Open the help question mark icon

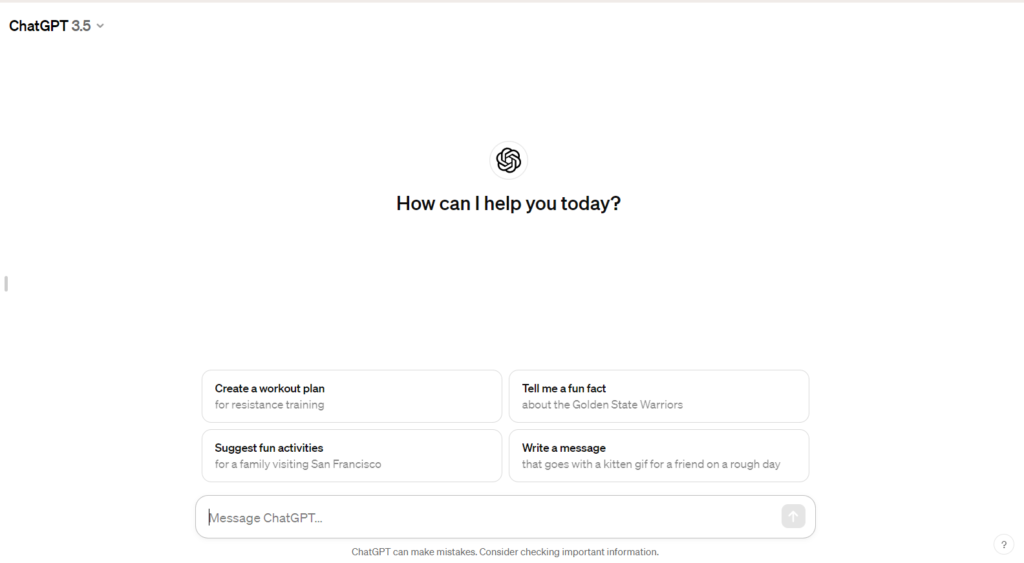1004,545
